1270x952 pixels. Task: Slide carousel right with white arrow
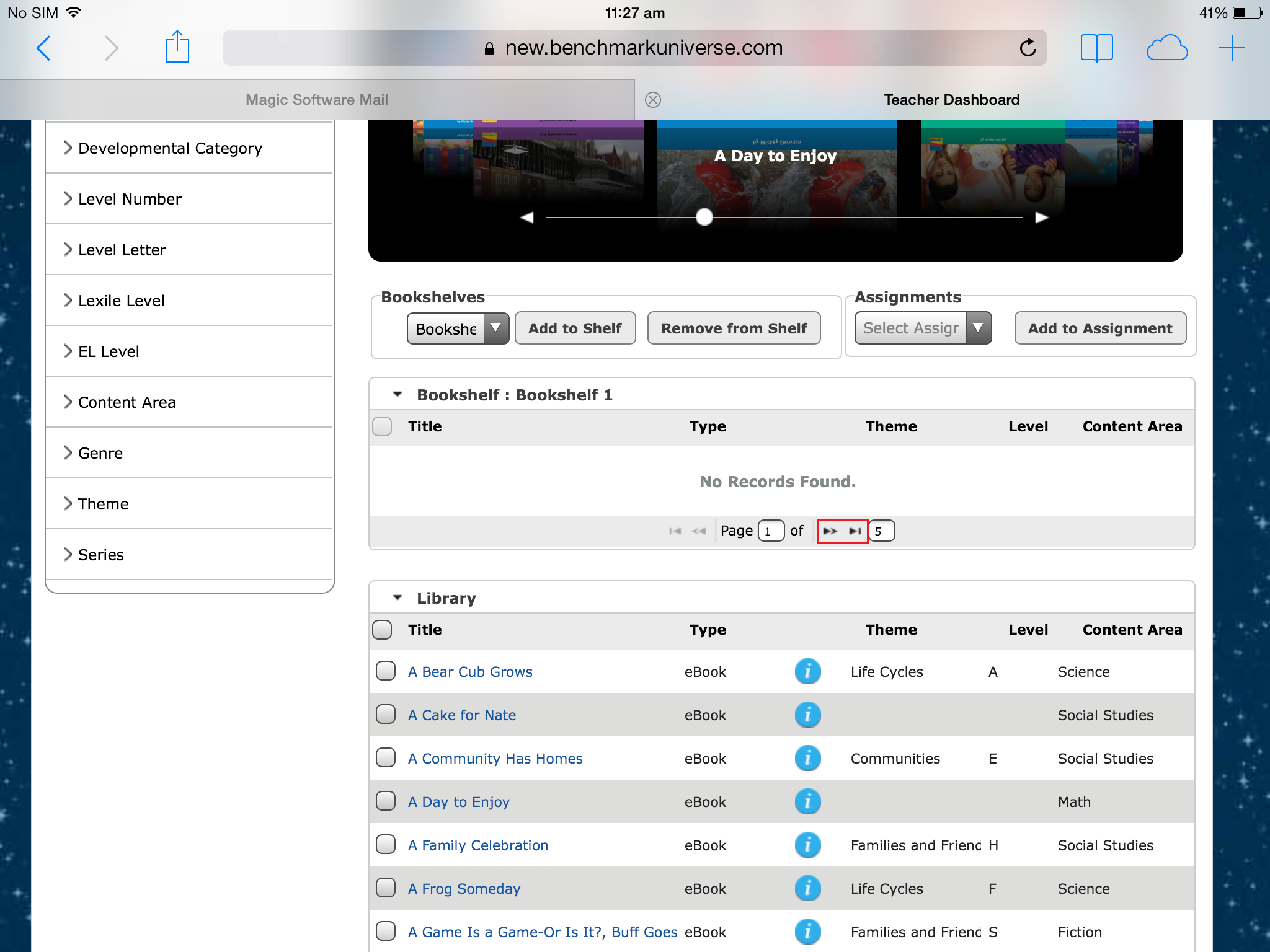tap(1042, 218)
